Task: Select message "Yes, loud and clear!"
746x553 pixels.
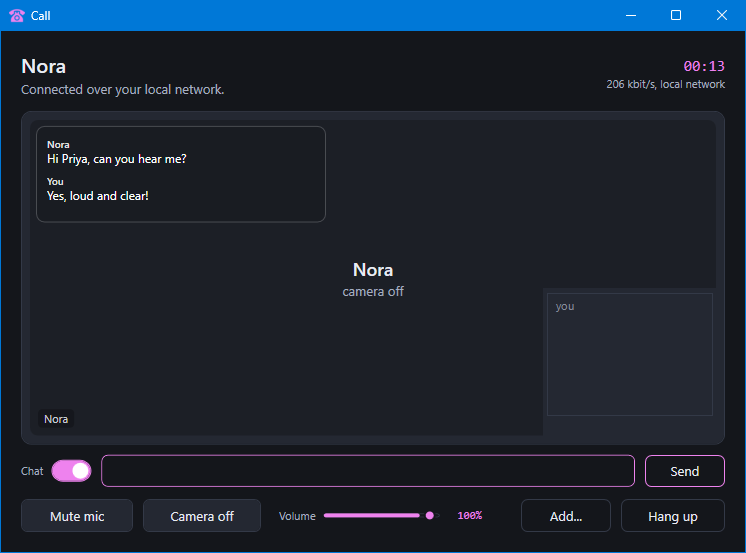Action: click(98, 196)
